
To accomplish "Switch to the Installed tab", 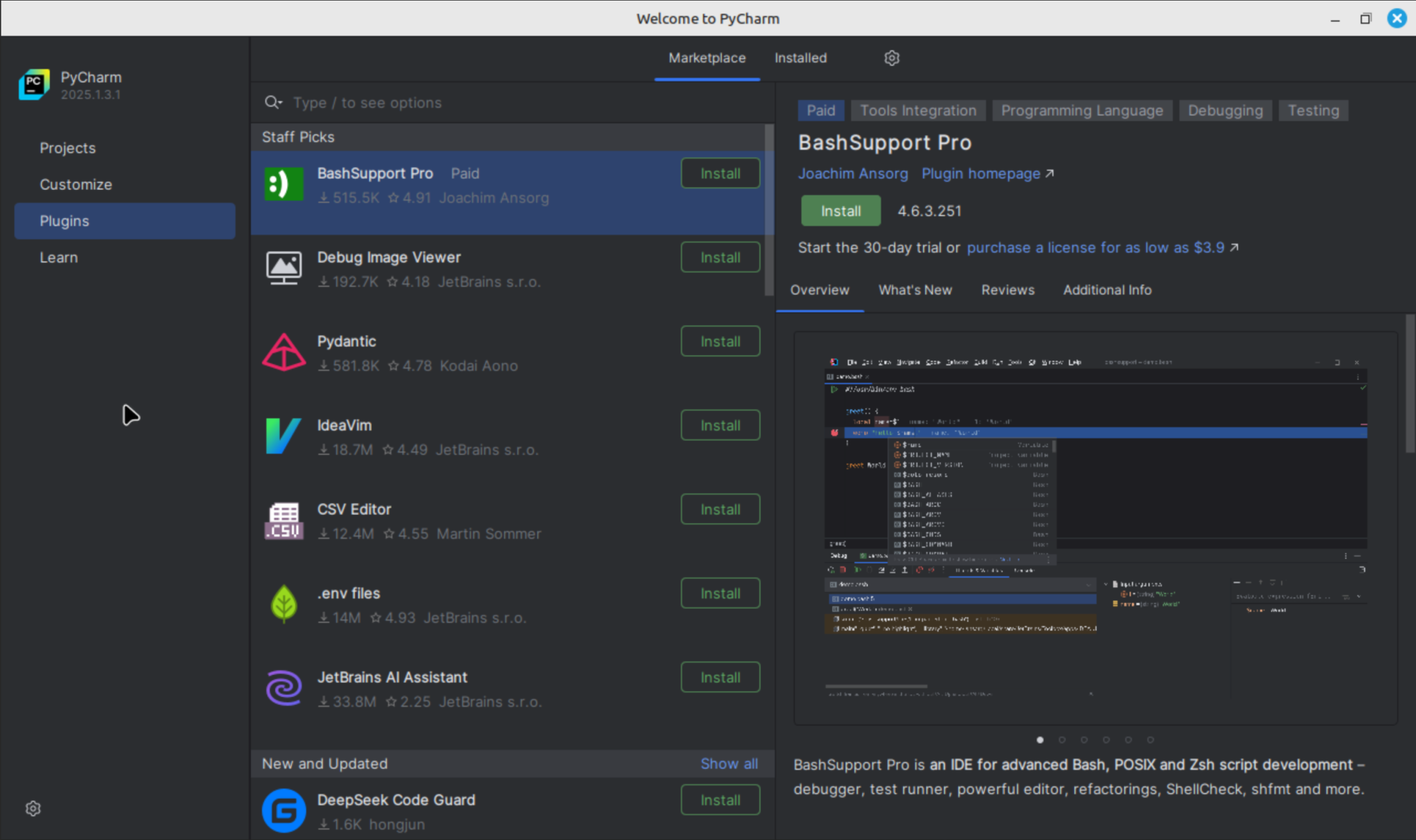I will coord(799,58).
